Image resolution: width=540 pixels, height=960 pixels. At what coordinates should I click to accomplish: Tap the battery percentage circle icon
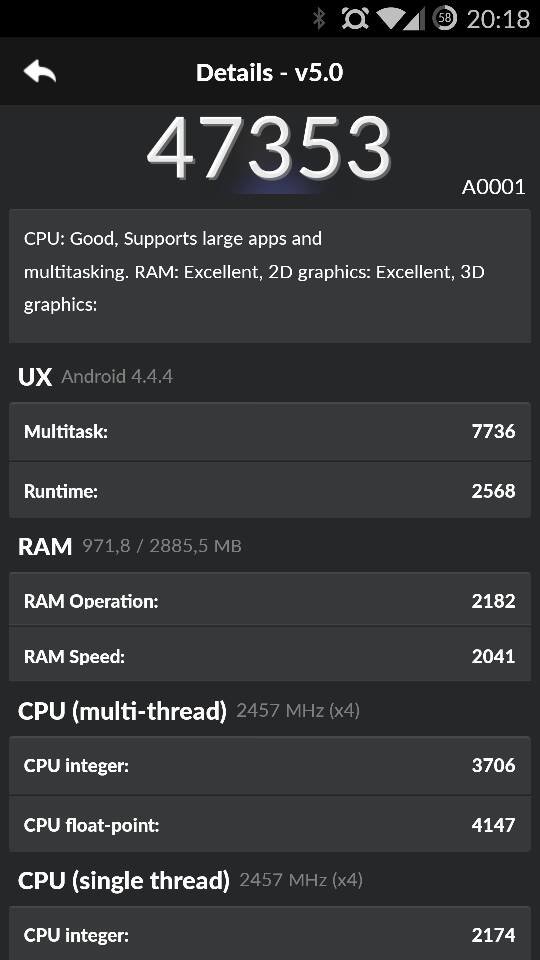(x=445, y=18)
